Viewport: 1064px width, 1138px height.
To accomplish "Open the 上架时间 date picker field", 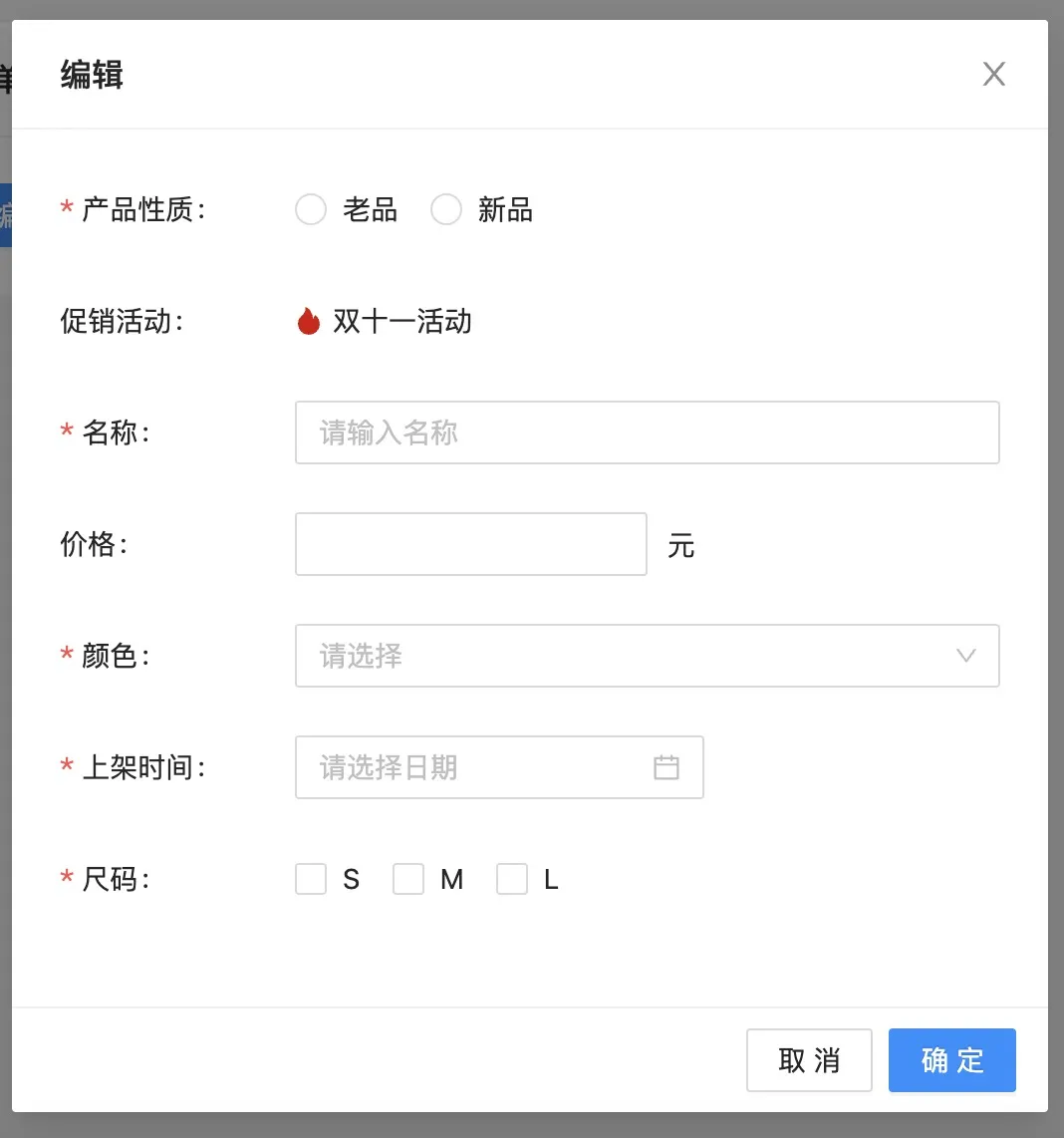I will 478,767.
